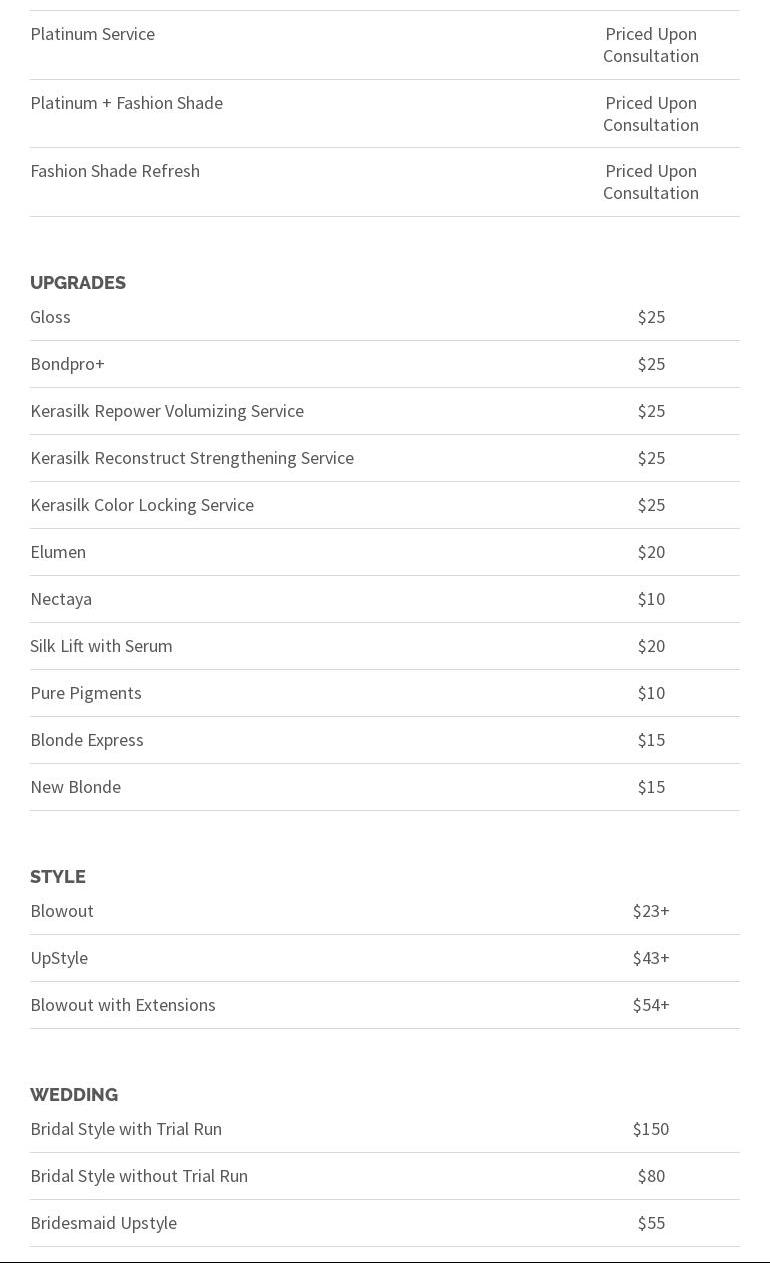
Task: Select Blowout with Extensions service
Action: point(123,1005)
